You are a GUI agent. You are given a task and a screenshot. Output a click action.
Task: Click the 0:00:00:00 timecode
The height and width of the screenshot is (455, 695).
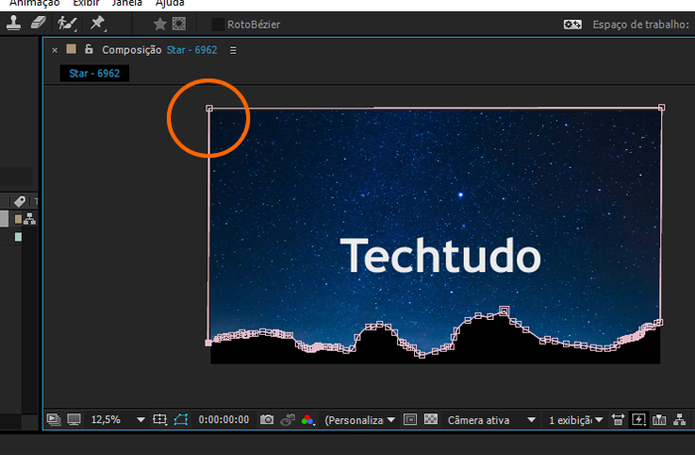pyautogui.click(x=224, y=420)
